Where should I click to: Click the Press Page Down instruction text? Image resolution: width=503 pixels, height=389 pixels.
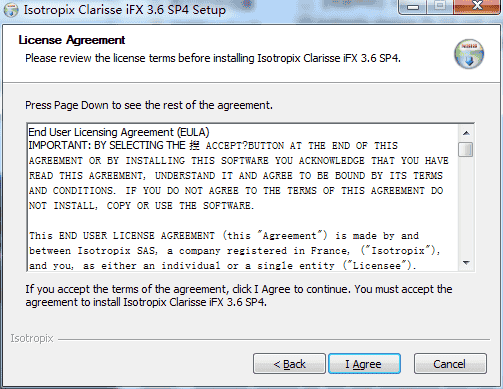click(x=149, y=105)
